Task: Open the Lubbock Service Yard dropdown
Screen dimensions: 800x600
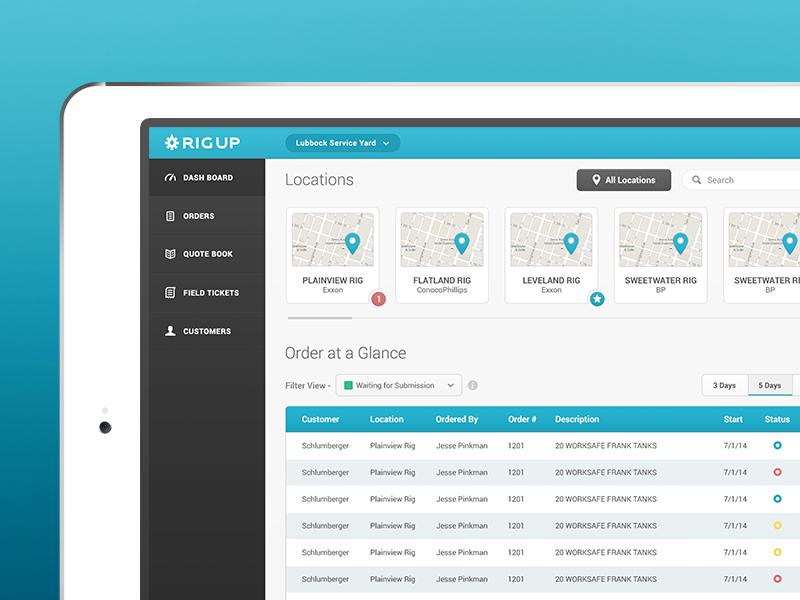Action: [x=342, y=143]
